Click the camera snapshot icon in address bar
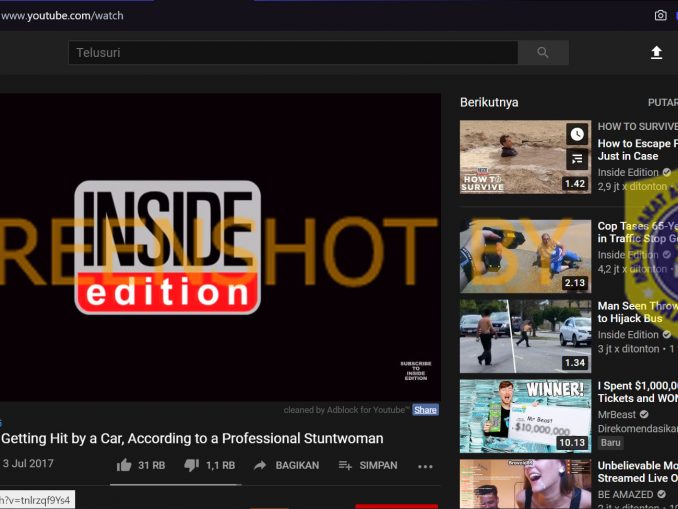The width and height of the screenshot is (678, 509). 660,16
